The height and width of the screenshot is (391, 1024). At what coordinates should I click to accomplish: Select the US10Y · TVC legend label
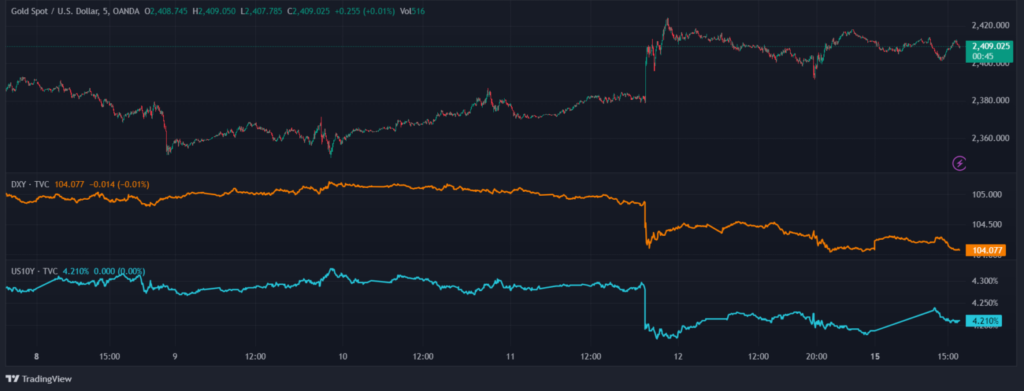[35, 271]
